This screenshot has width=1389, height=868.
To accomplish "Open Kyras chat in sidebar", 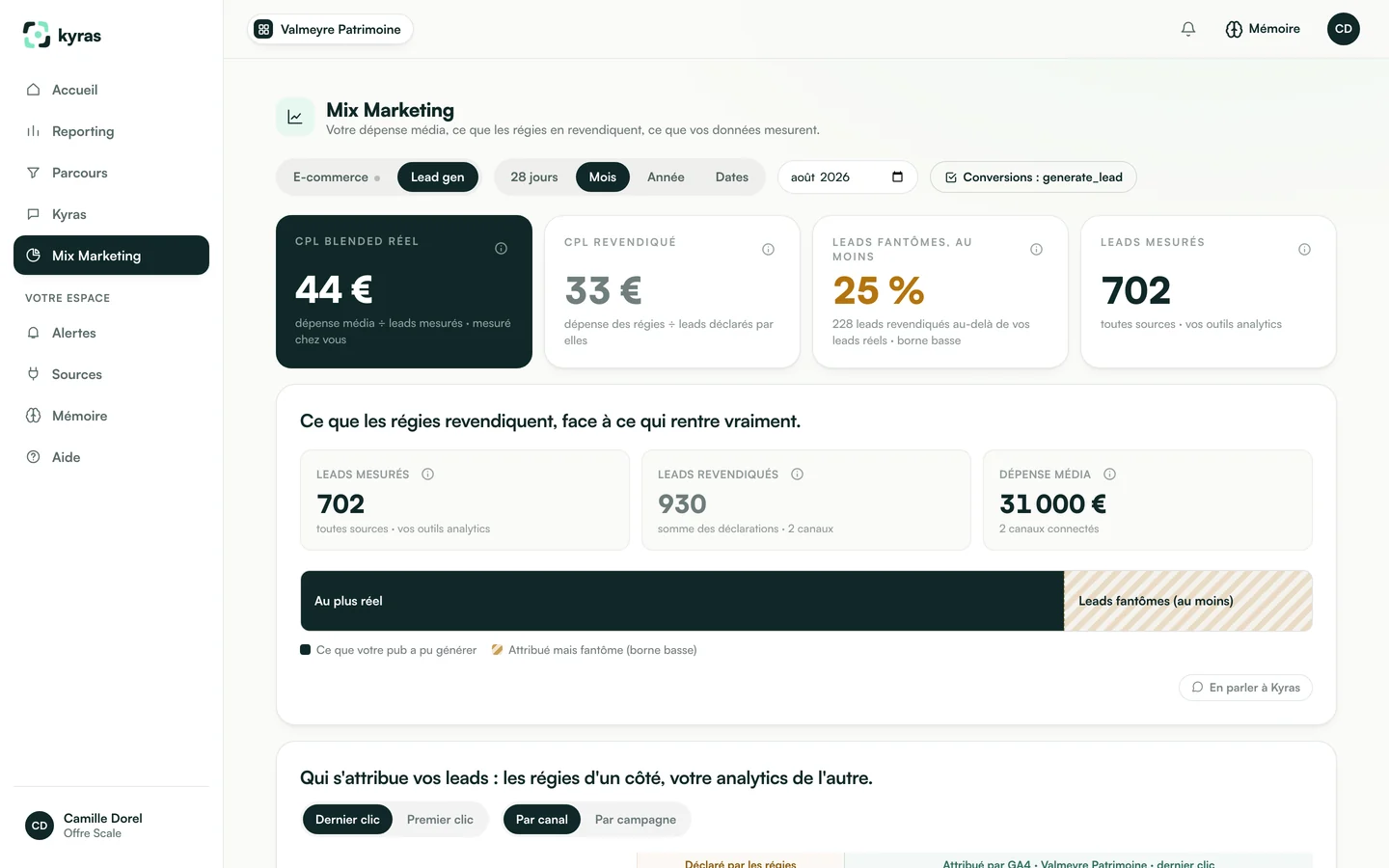I will [x=111, y=214].
